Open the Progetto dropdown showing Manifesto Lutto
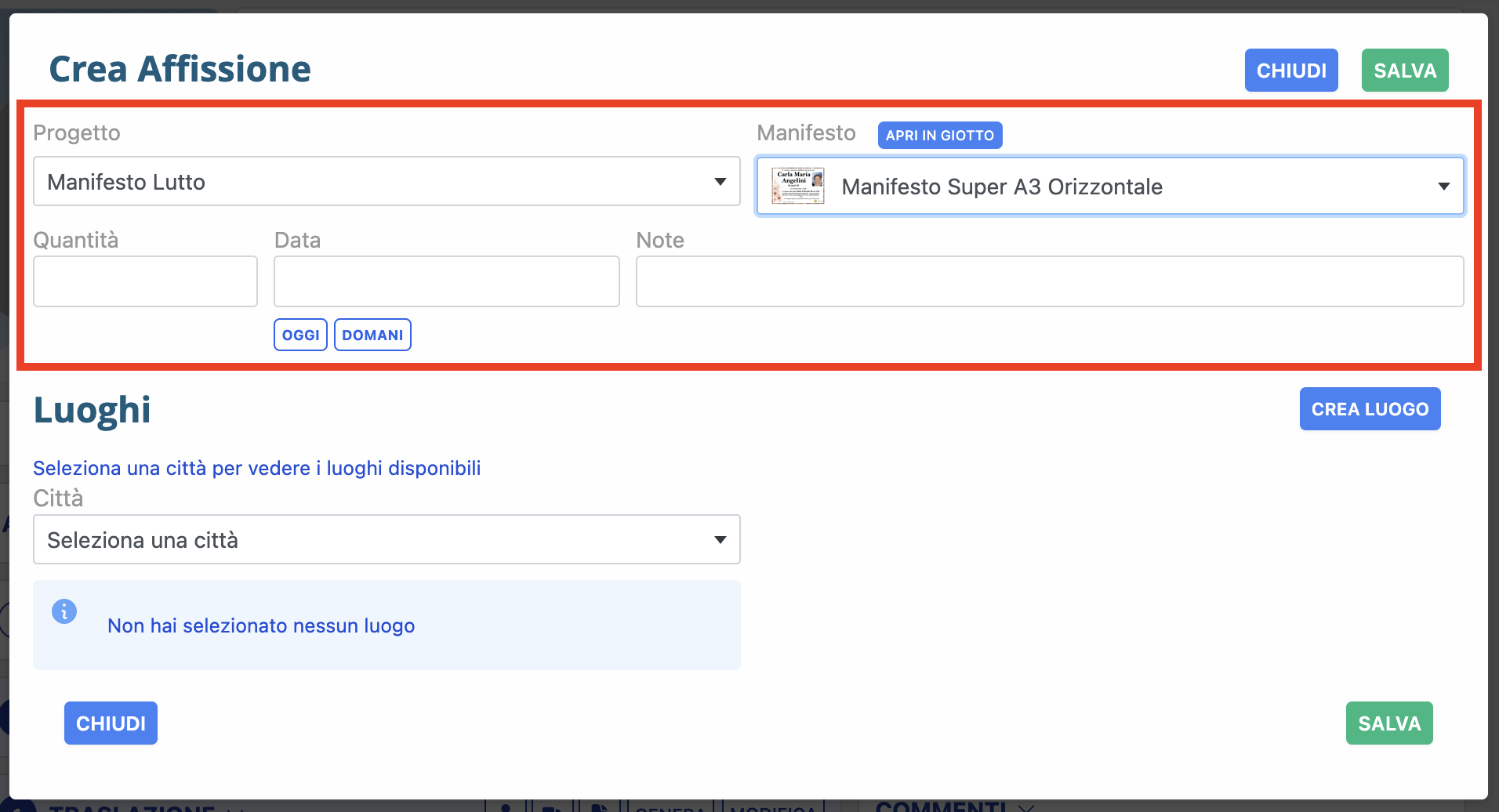The image size is (1499, 812). click(387, 181)
